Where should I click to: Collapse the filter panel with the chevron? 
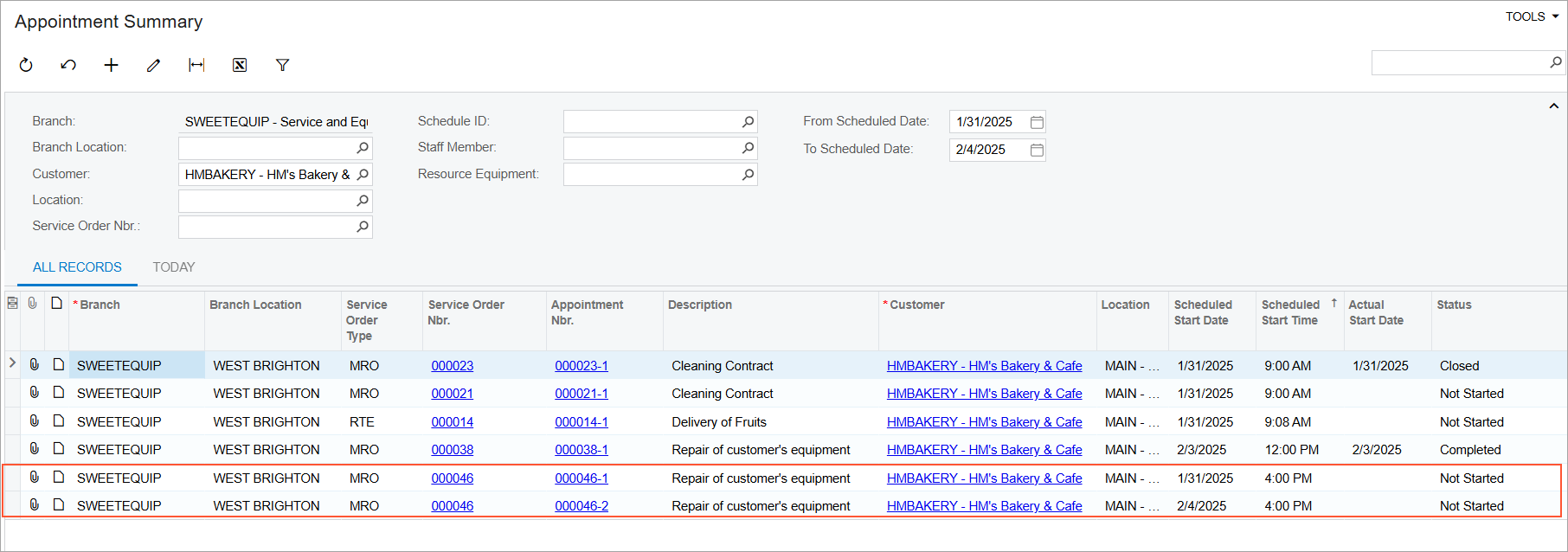1553,106
